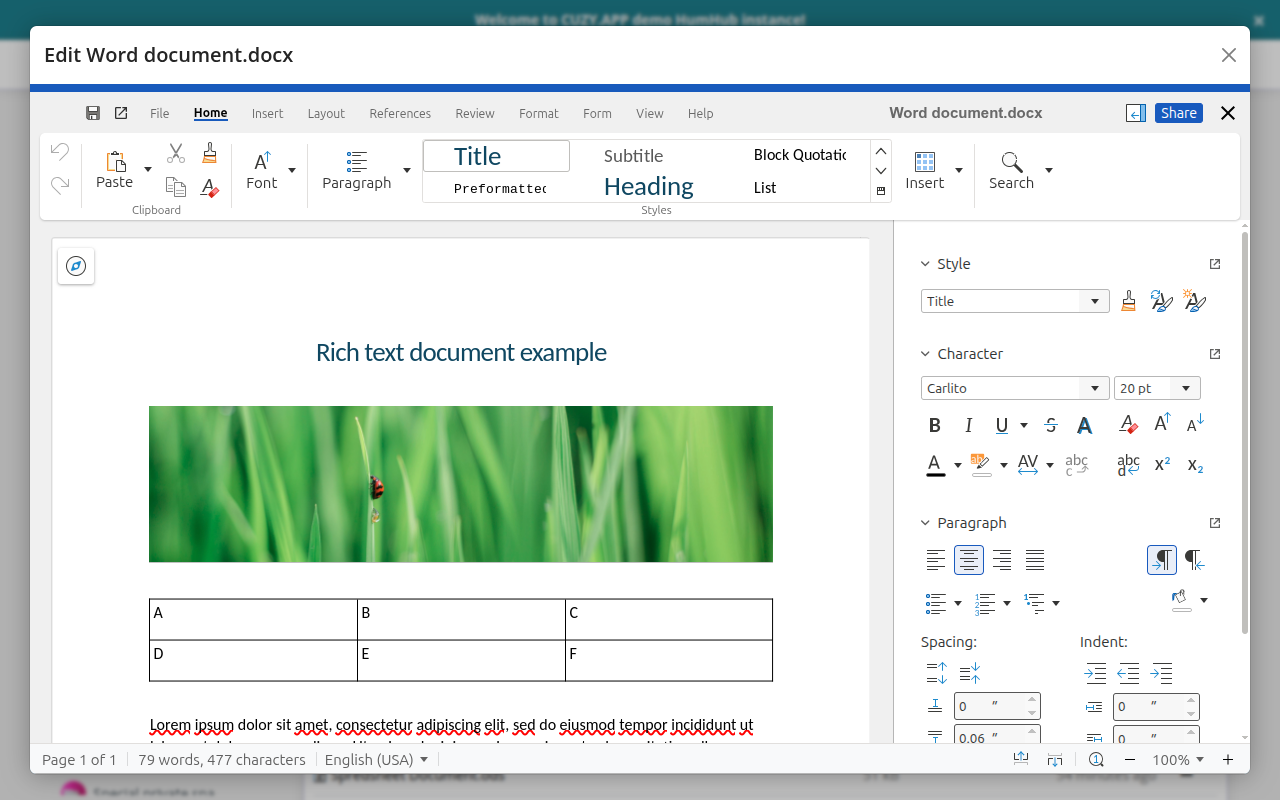
Task: Apply the Heading style from gallery
Action: (648, 187)
